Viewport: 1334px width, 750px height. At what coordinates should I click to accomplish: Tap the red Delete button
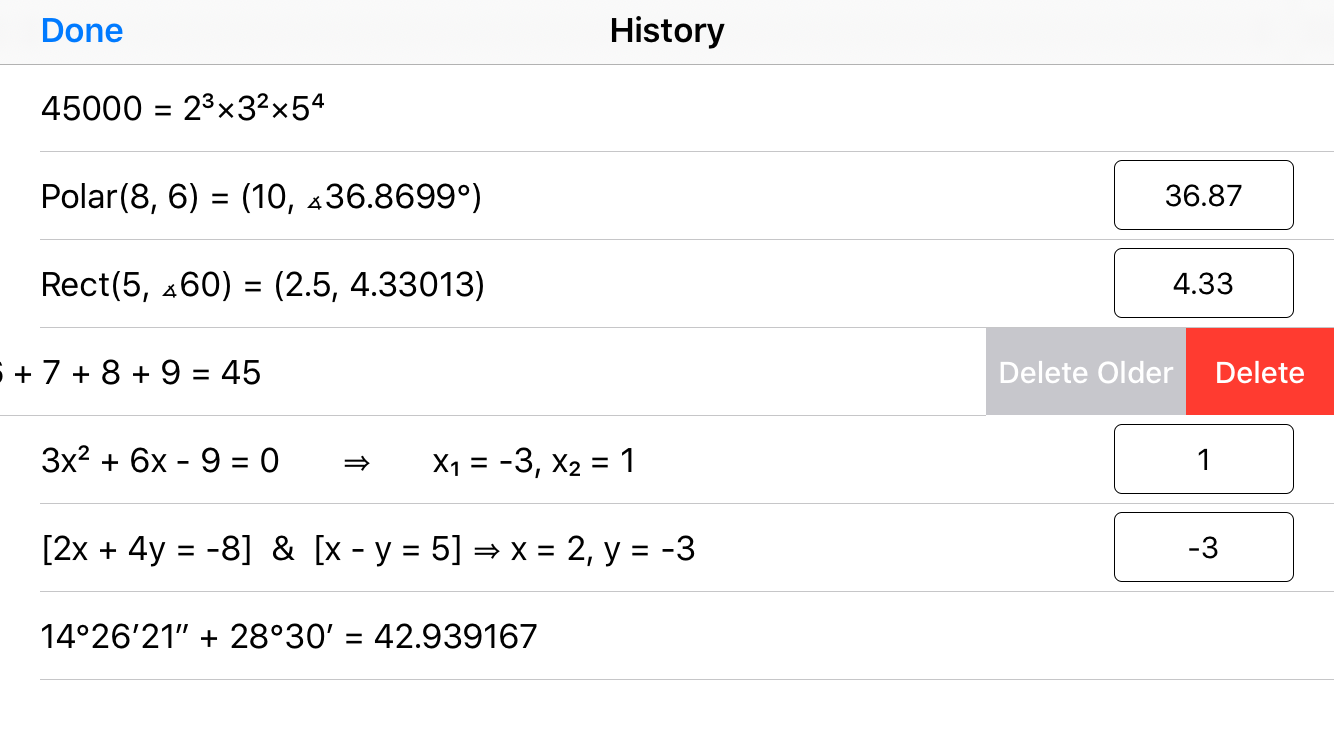click(1259, 371)
